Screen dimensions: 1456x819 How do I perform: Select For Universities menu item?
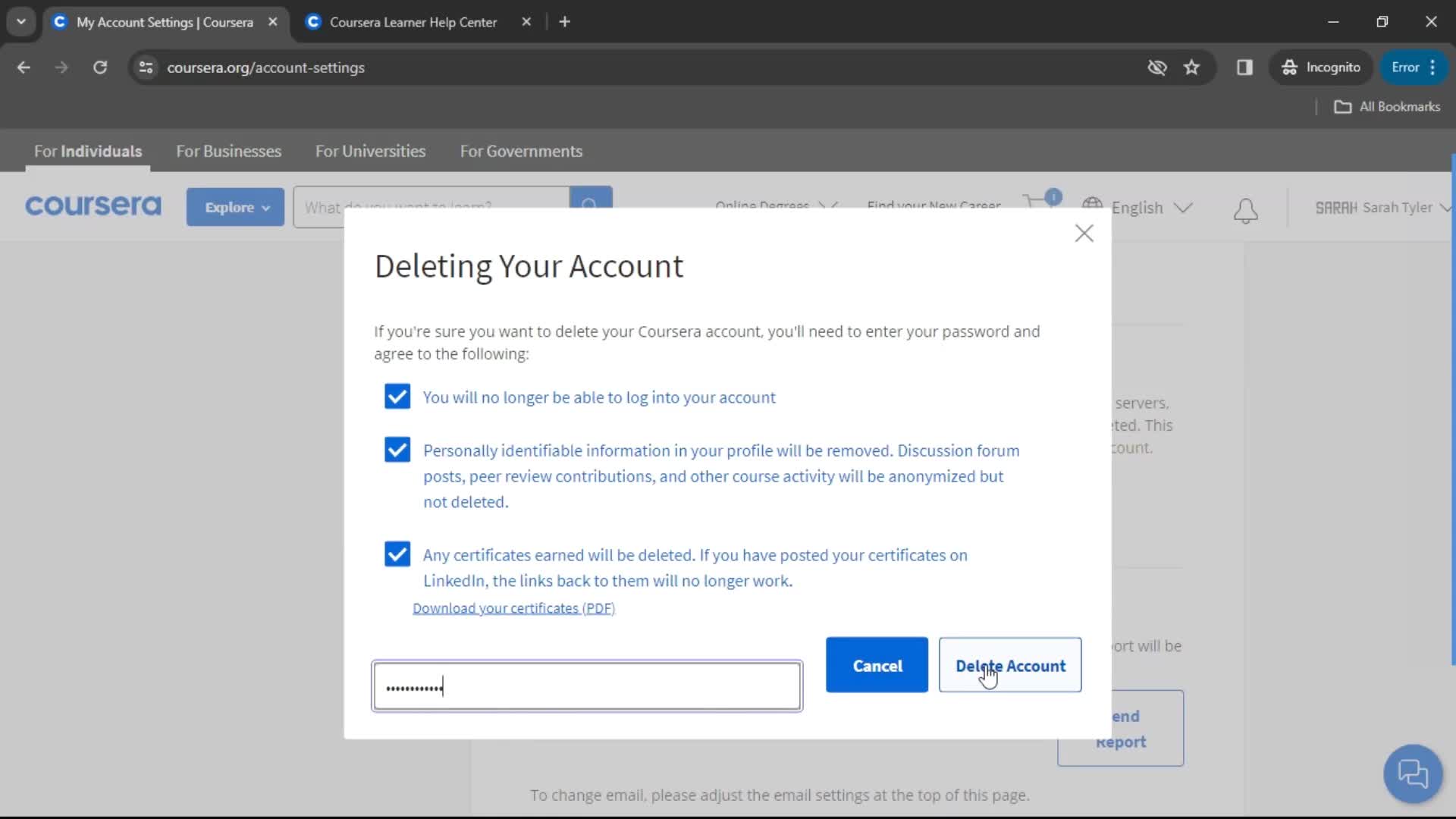pos(370,151)
